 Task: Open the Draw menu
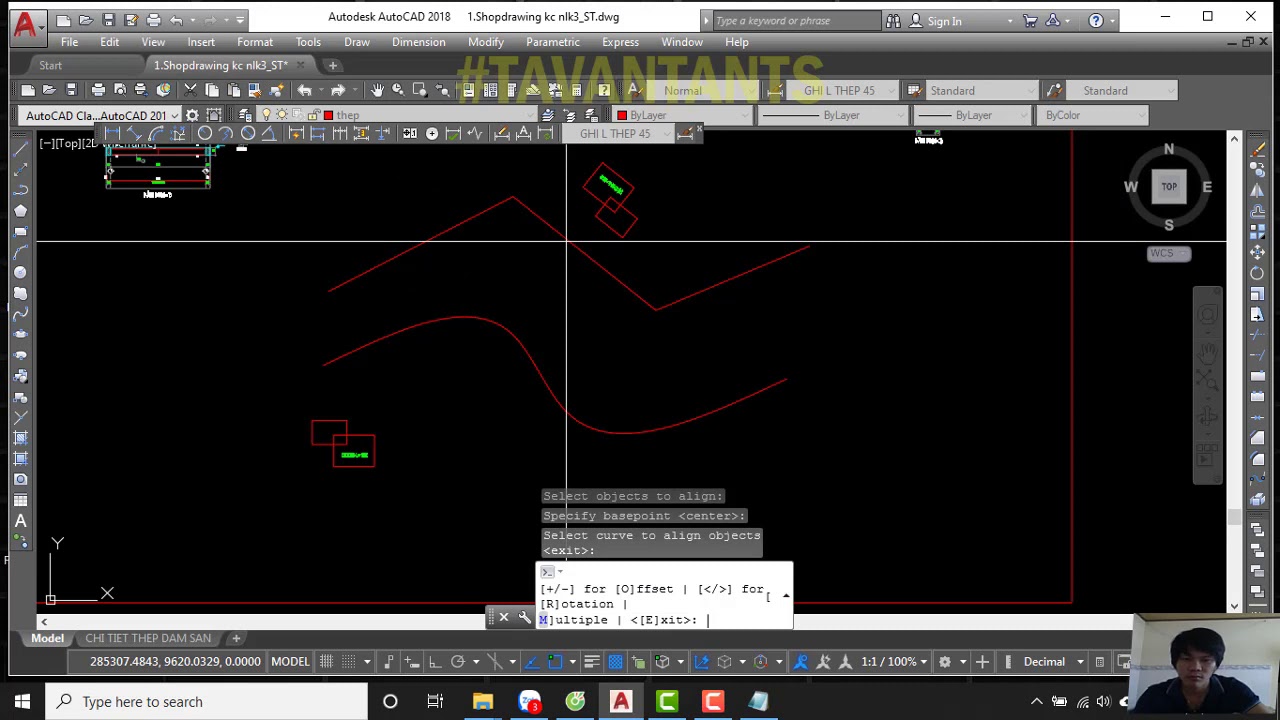(357, 42)
